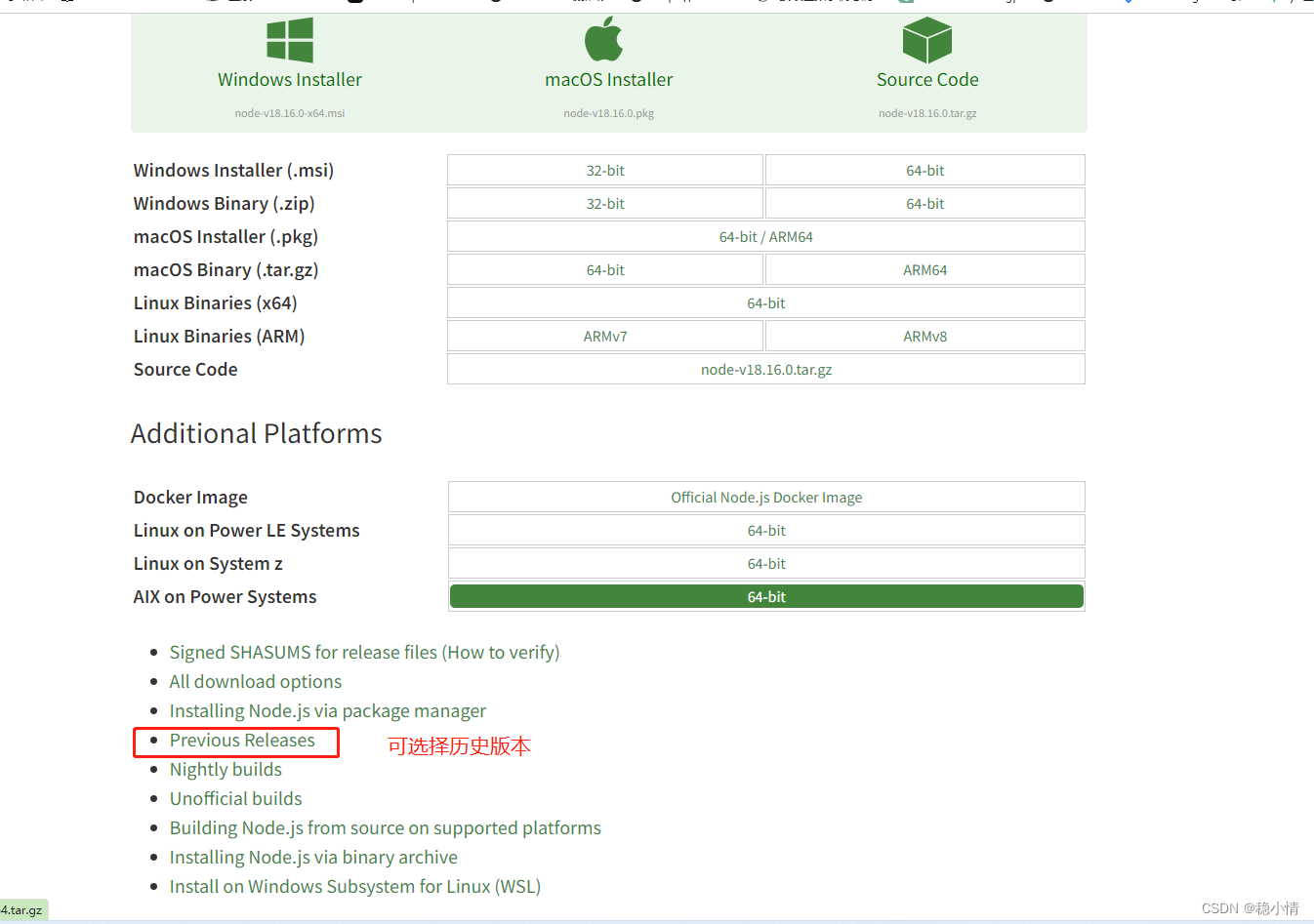Click the AIX on Power Systems label
The image size is (1314, 924).
coord(226,596)
